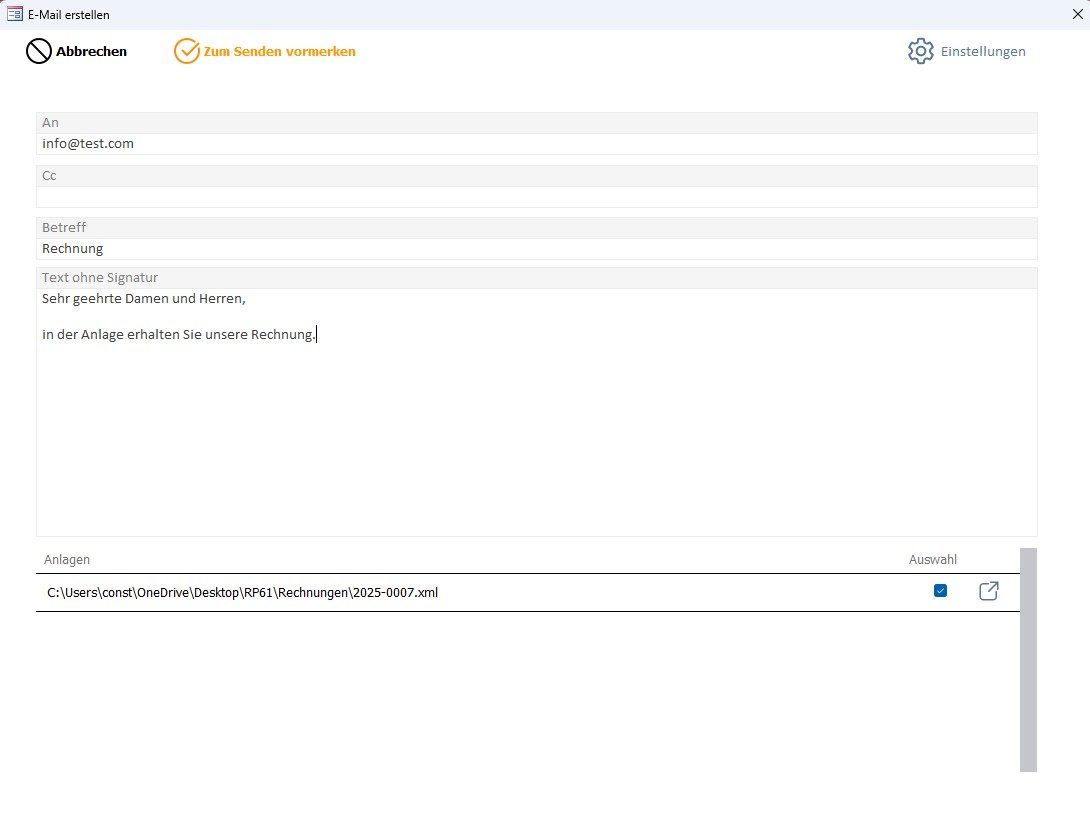Click the 'Sehr geehrte Damen und Herren,' line

144,299
